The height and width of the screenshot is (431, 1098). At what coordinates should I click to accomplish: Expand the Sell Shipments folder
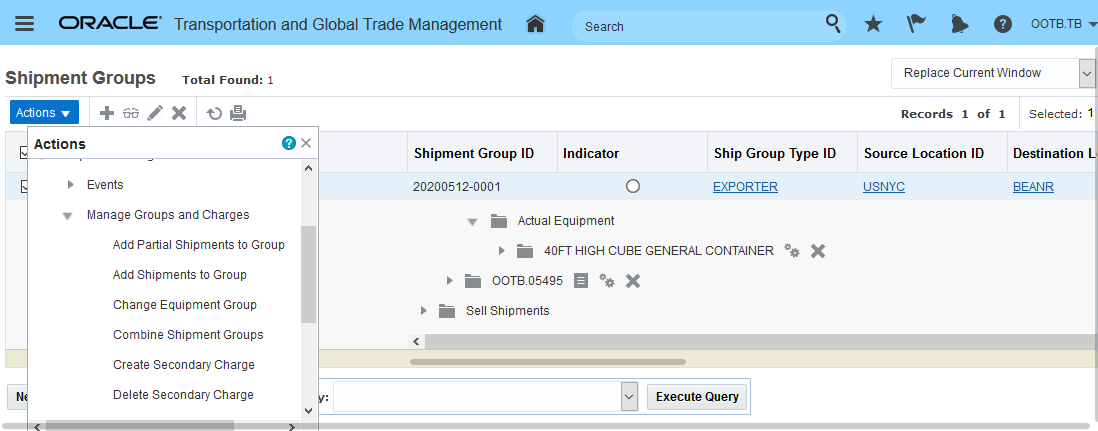pos(424,311)
